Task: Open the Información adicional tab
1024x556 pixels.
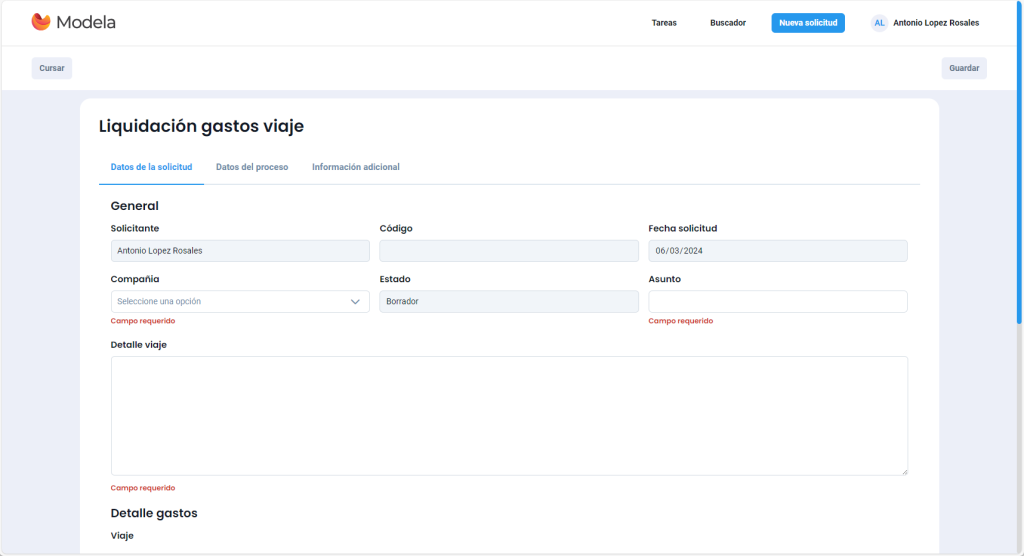Action: click(355, 167)
